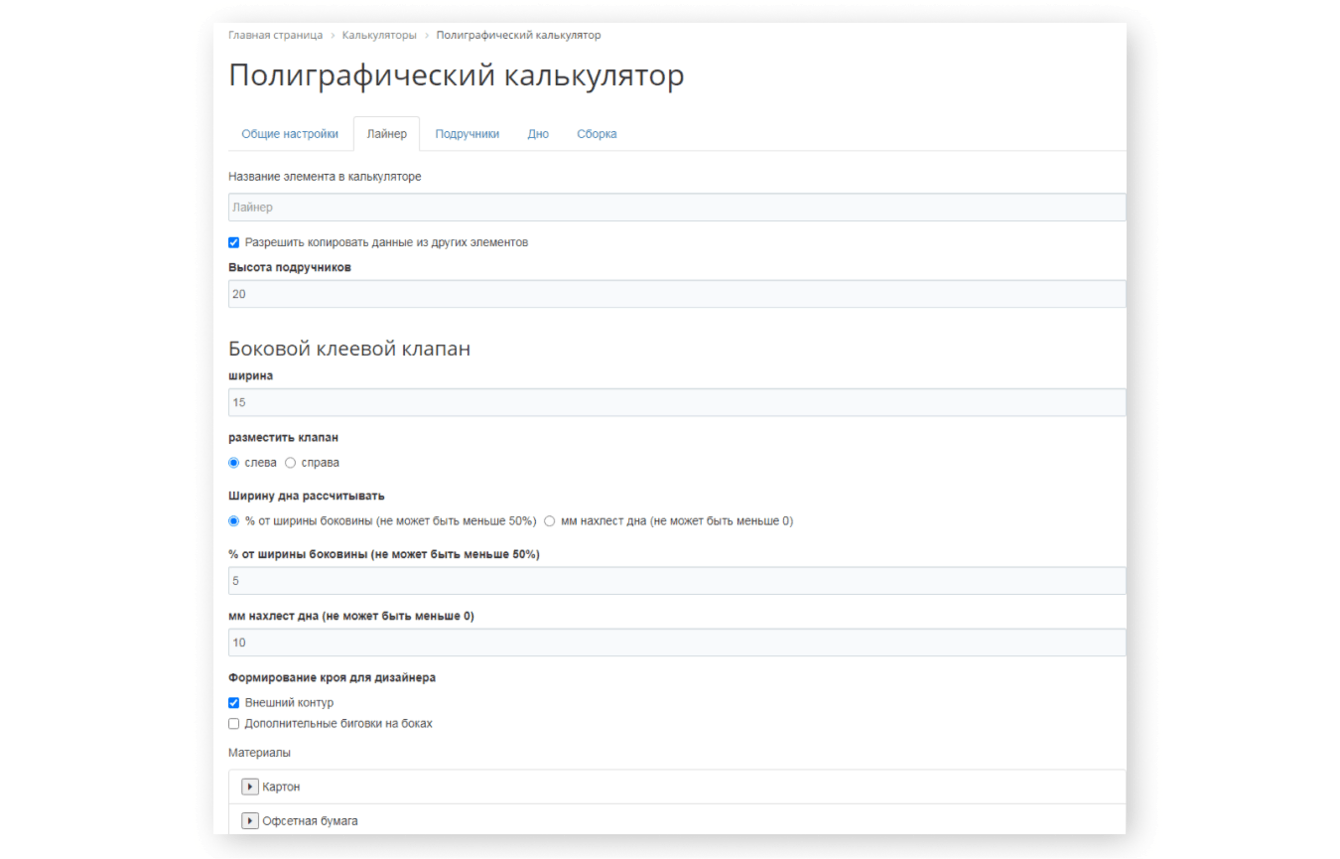Click Главная страница breadcrumb link
The image size is (1340, 859).
point(275,35)
